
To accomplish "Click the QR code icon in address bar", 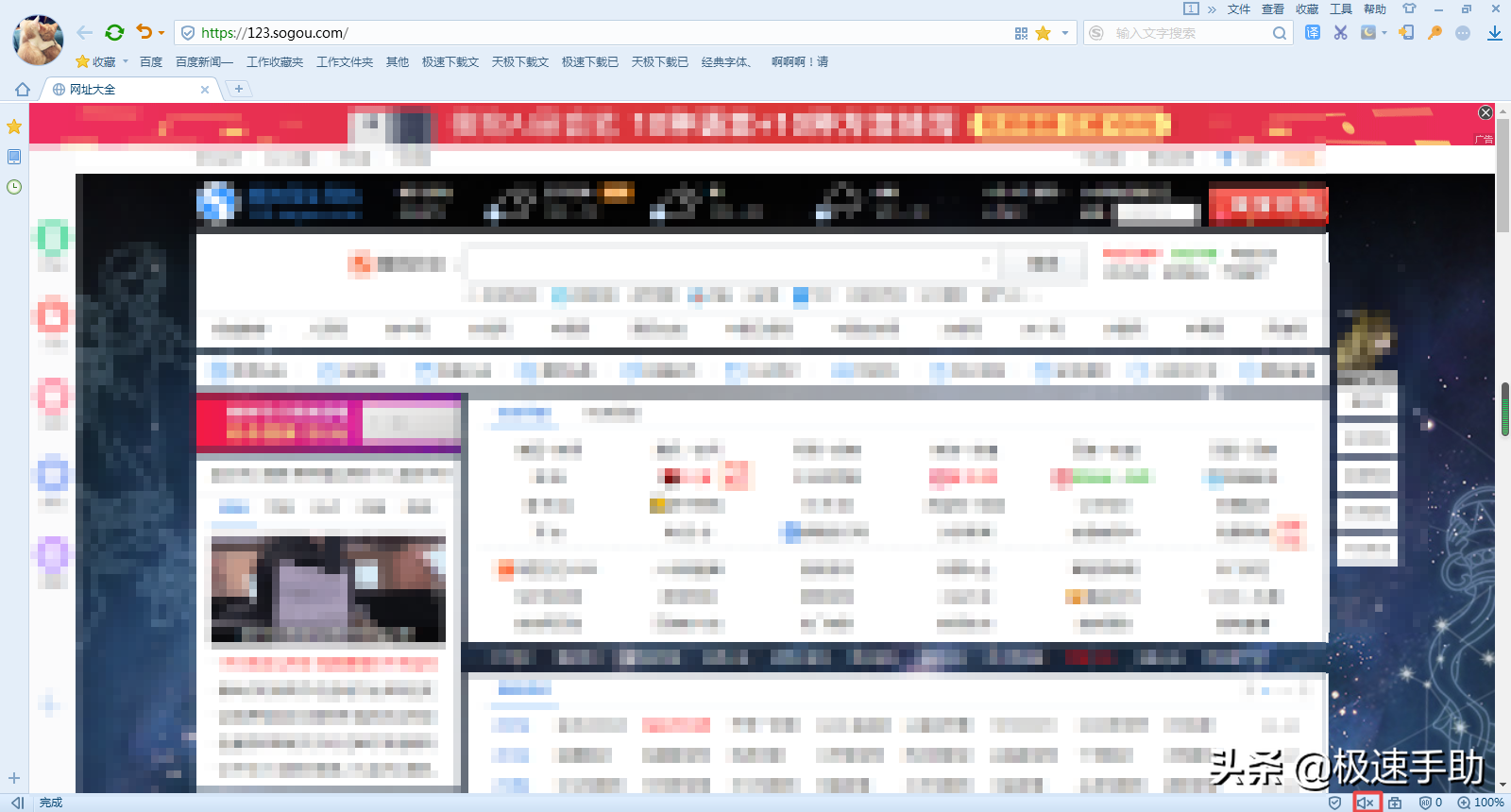I will pos(1021,33).
